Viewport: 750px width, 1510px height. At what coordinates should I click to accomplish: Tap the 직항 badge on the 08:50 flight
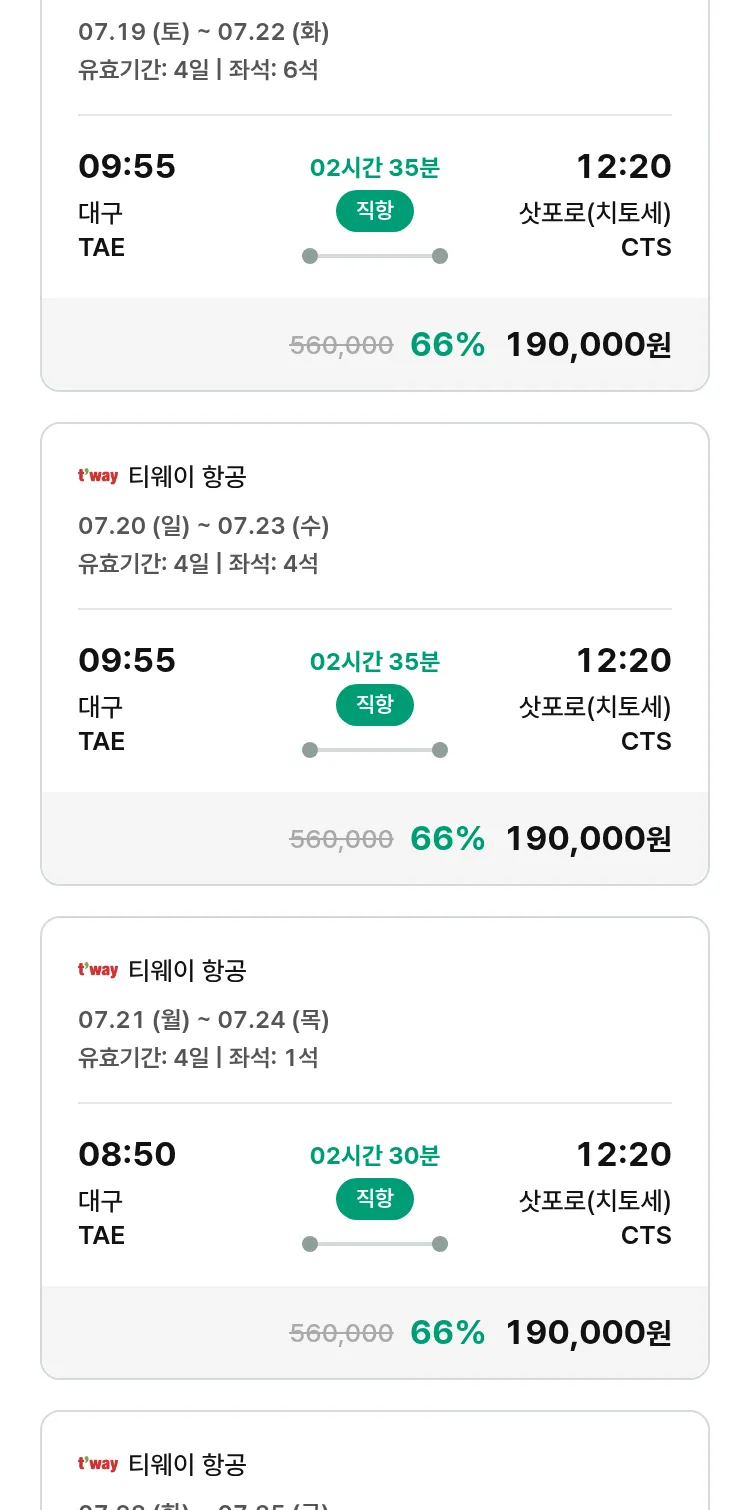click(374, 1199)
